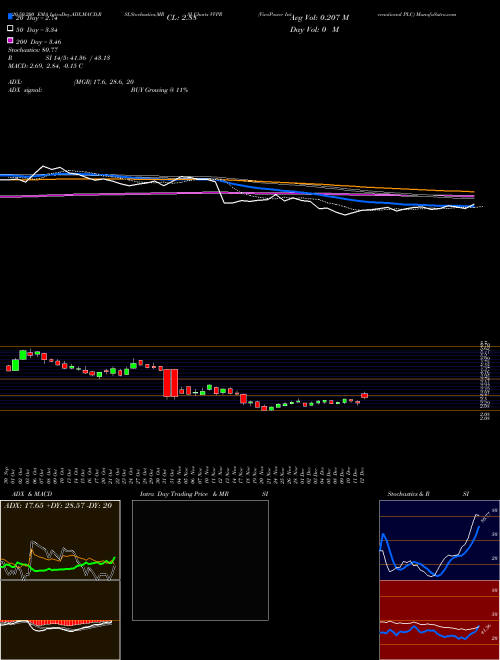The width and height of the screenshot is (500, 660).
Task: Click the blue 20 Day EMA legend swatch
Action: (x=10, y=17)
